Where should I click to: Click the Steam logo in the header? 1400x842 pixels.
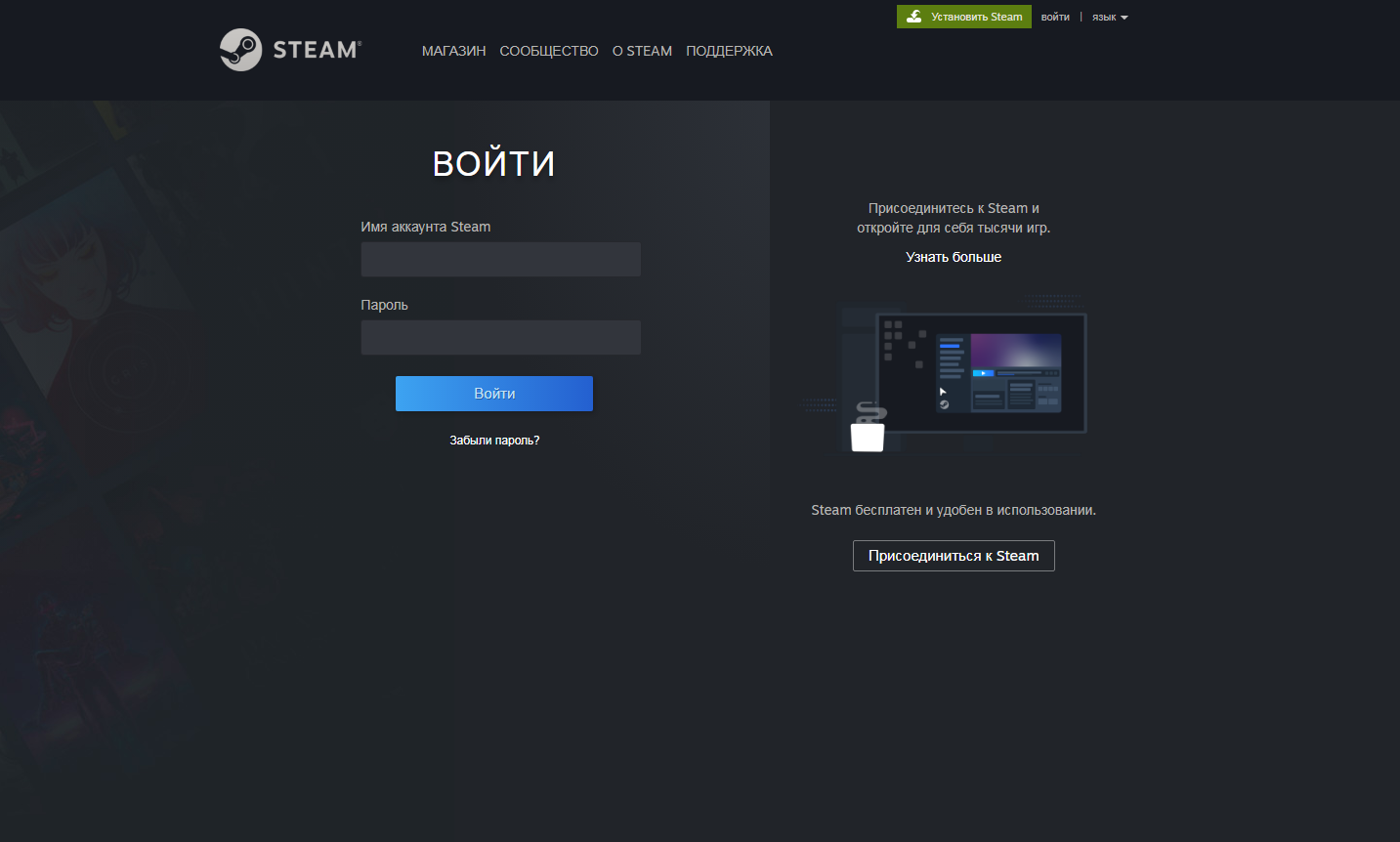click(290, 50)
